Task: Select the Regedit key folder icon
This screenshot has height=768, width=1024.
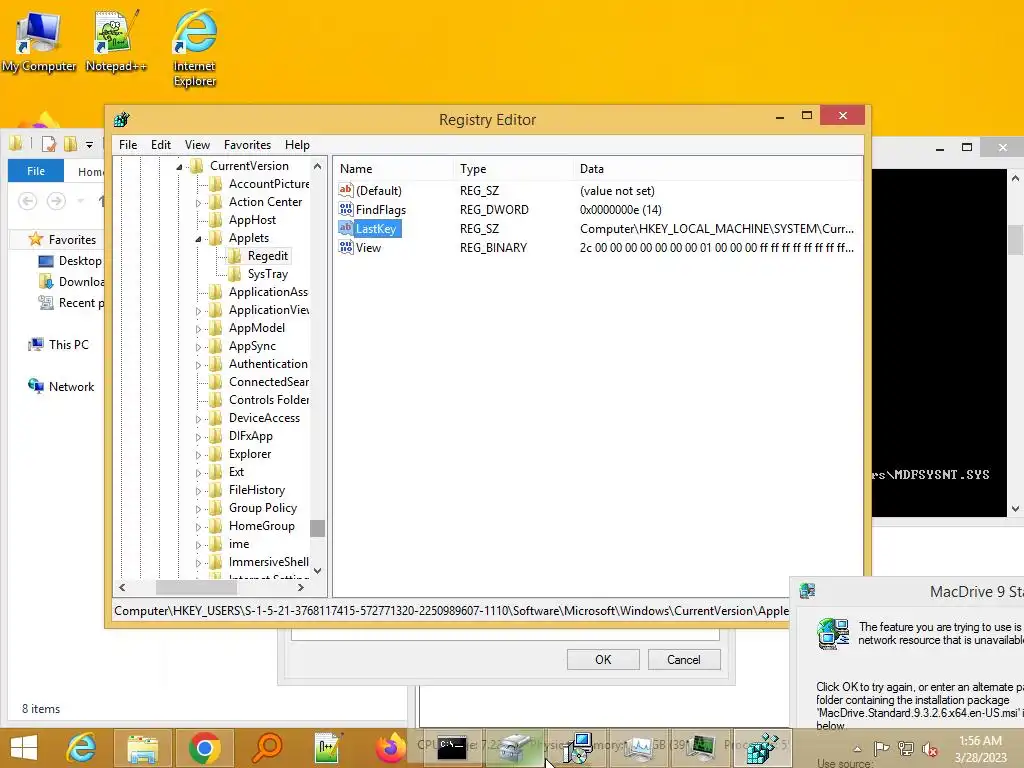Action: (234, 256)
